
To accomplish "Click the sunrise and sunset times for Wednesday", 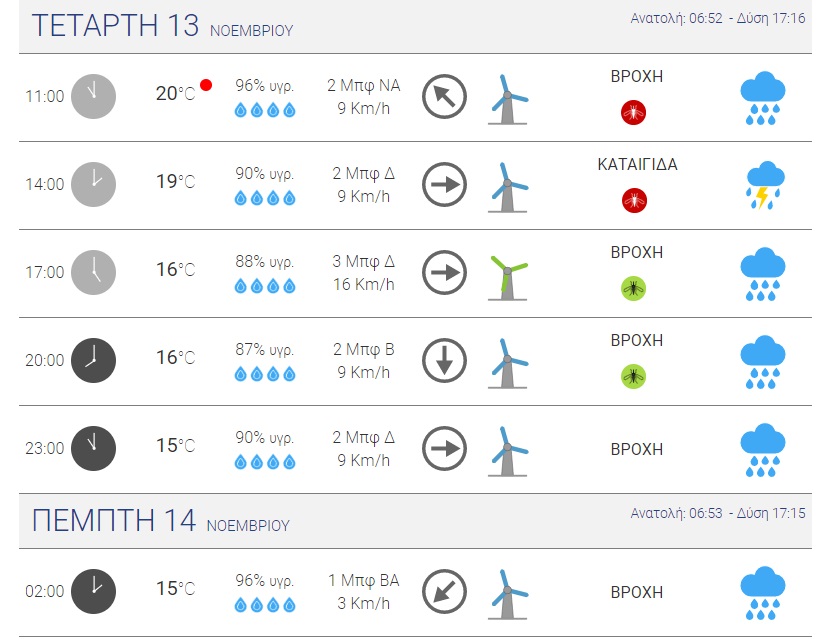I will [x=718, y=19].
